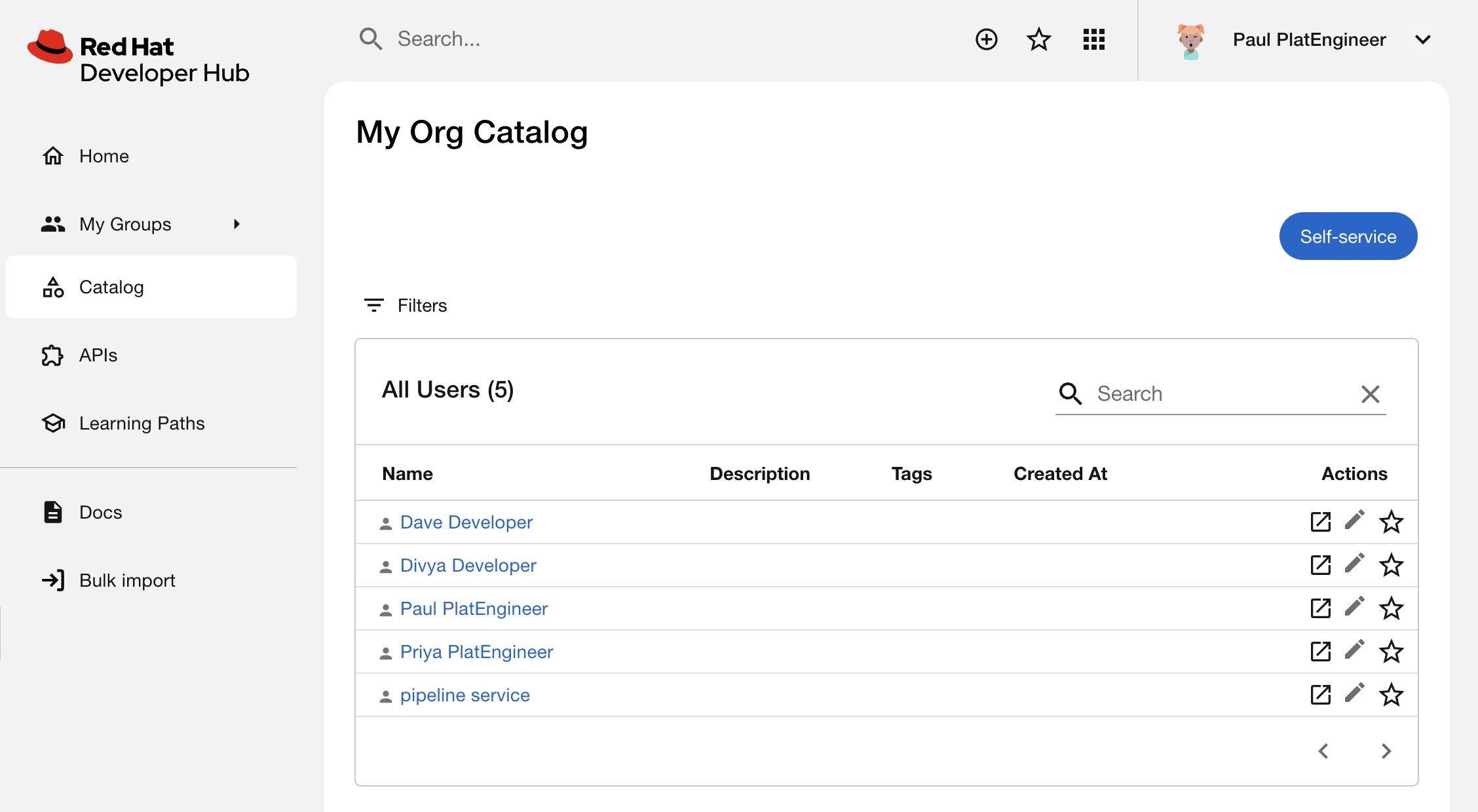
Task: Open the application launcher grid icon
Action: (x=1094, y=39)
